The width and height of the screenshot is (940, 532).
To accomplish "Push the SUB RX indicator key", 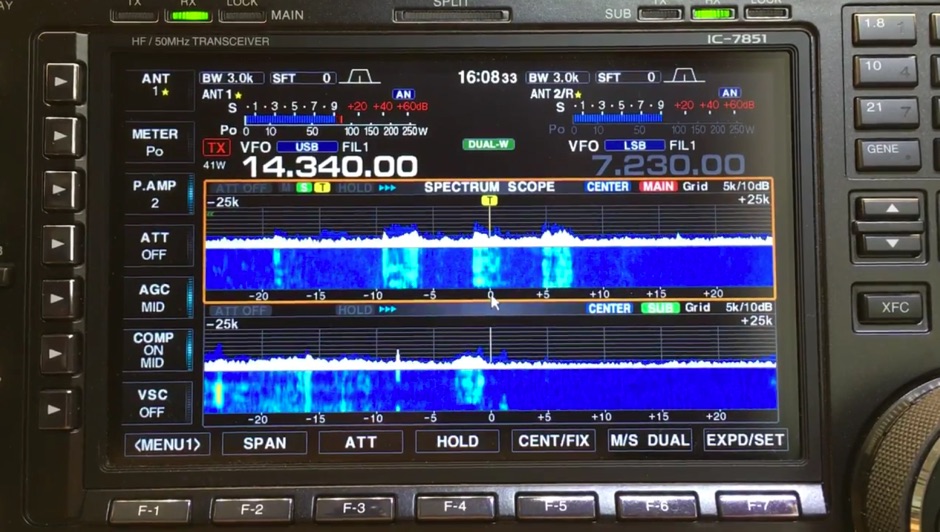I will click(712, 13).
